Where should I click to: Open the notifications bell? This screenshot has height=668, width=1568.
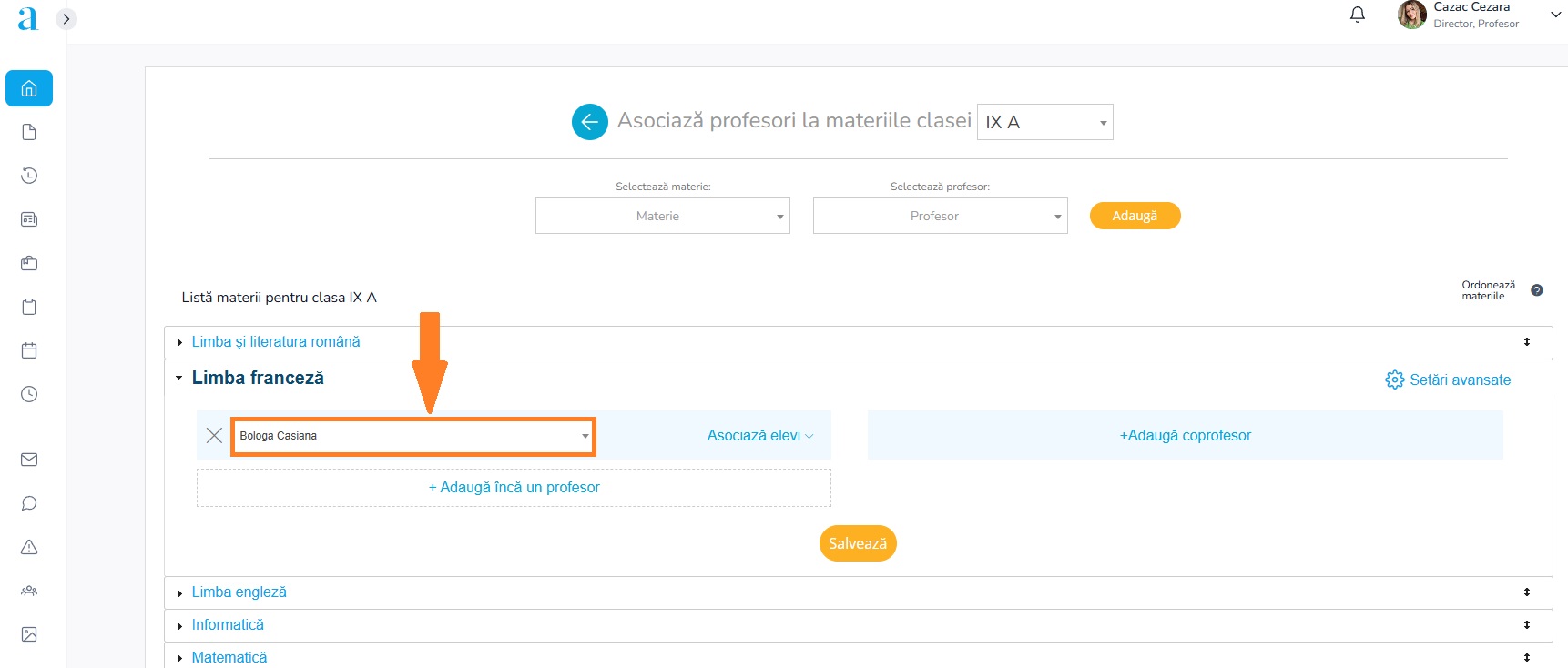click(1357, 15)
